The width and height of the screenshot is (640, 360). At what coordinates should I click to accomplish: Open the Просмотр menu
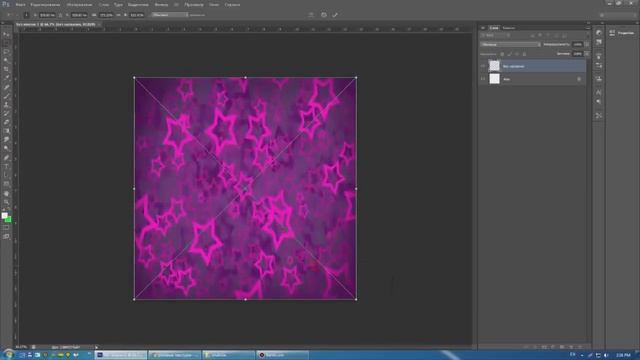coord(194,4)
